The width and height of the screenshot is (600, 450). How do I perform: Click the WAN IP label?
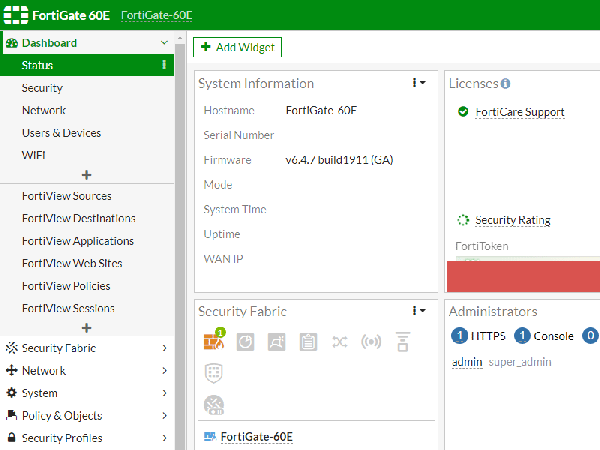point(223,259)
